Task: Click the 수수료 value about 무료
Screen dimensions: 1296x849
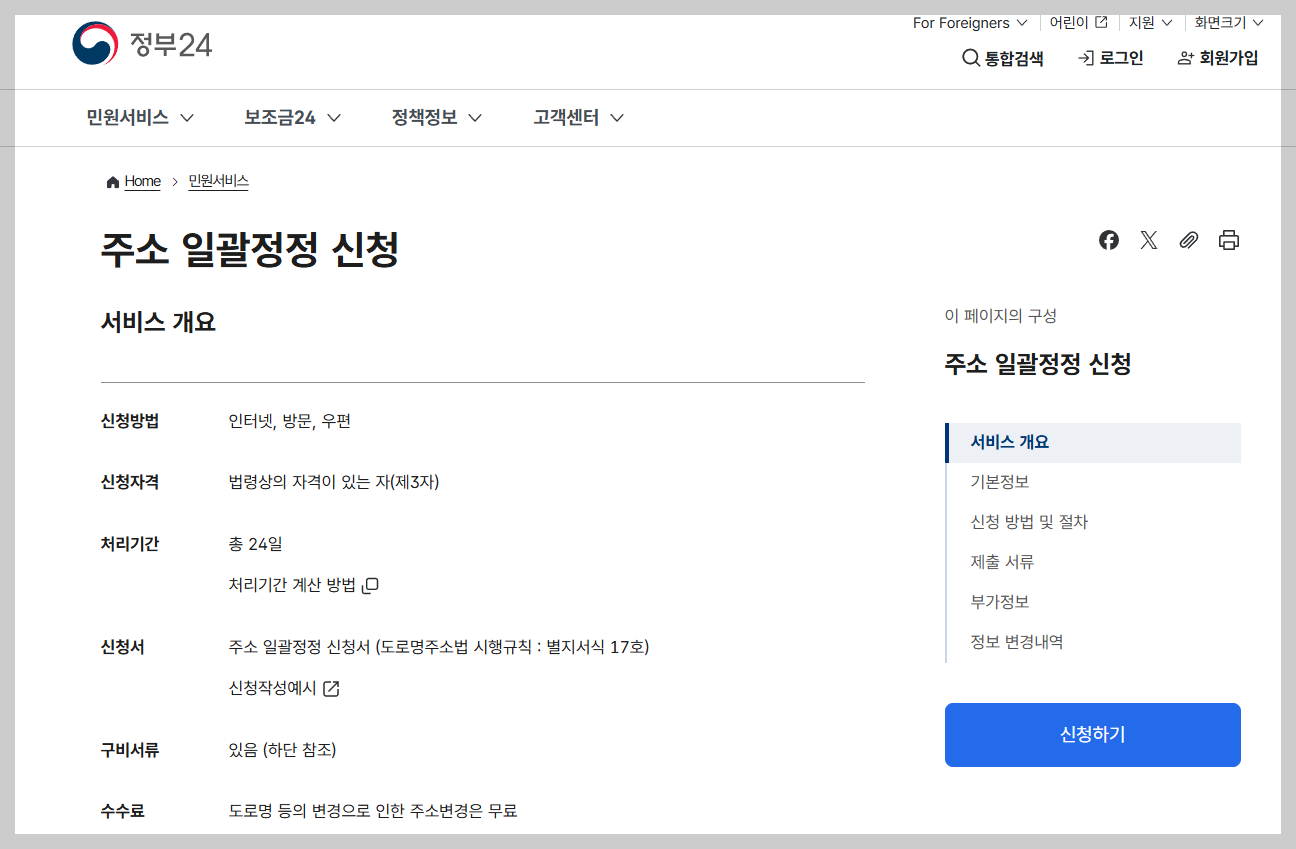Action: tap(373, 811)
